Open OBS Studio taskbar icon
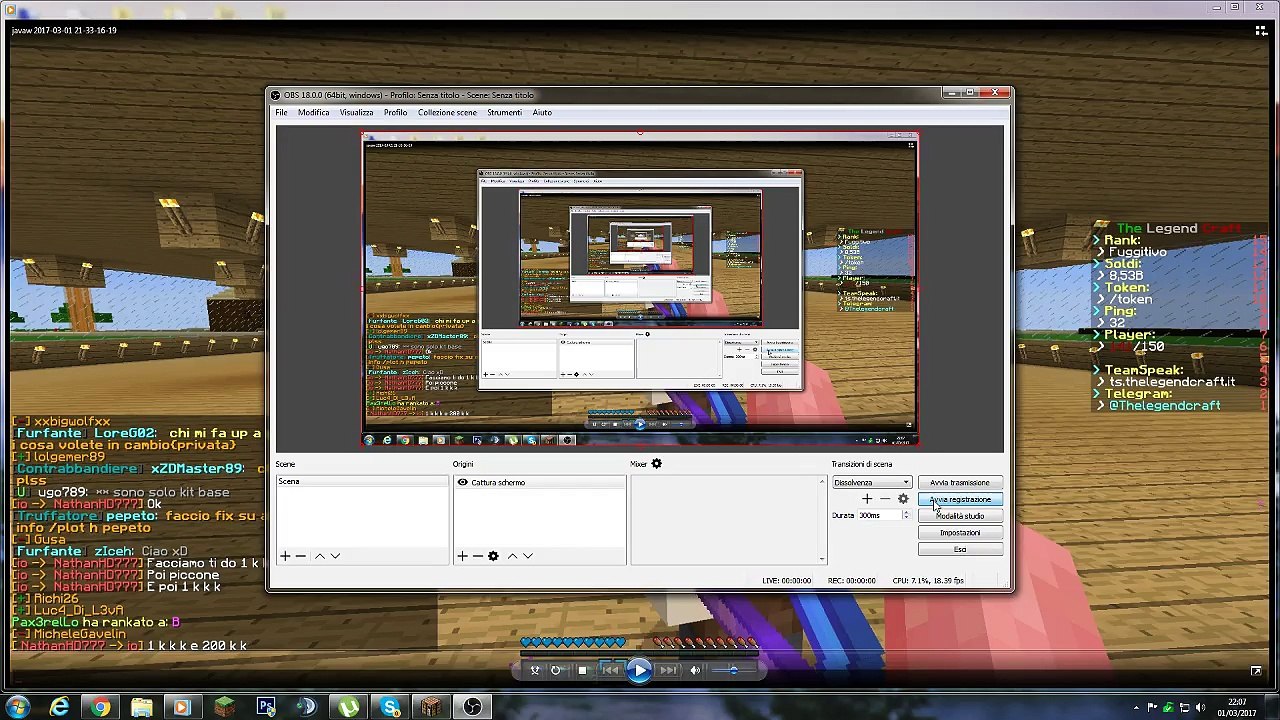 472,708
